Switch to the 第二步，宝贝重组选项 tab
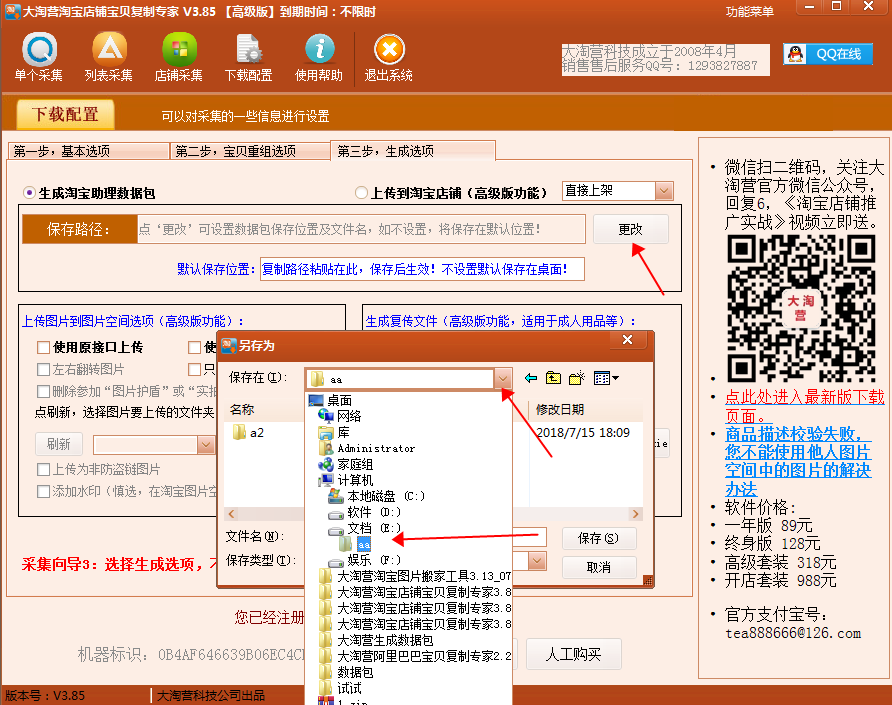892x705 pixels. click(x=250, y=151)
